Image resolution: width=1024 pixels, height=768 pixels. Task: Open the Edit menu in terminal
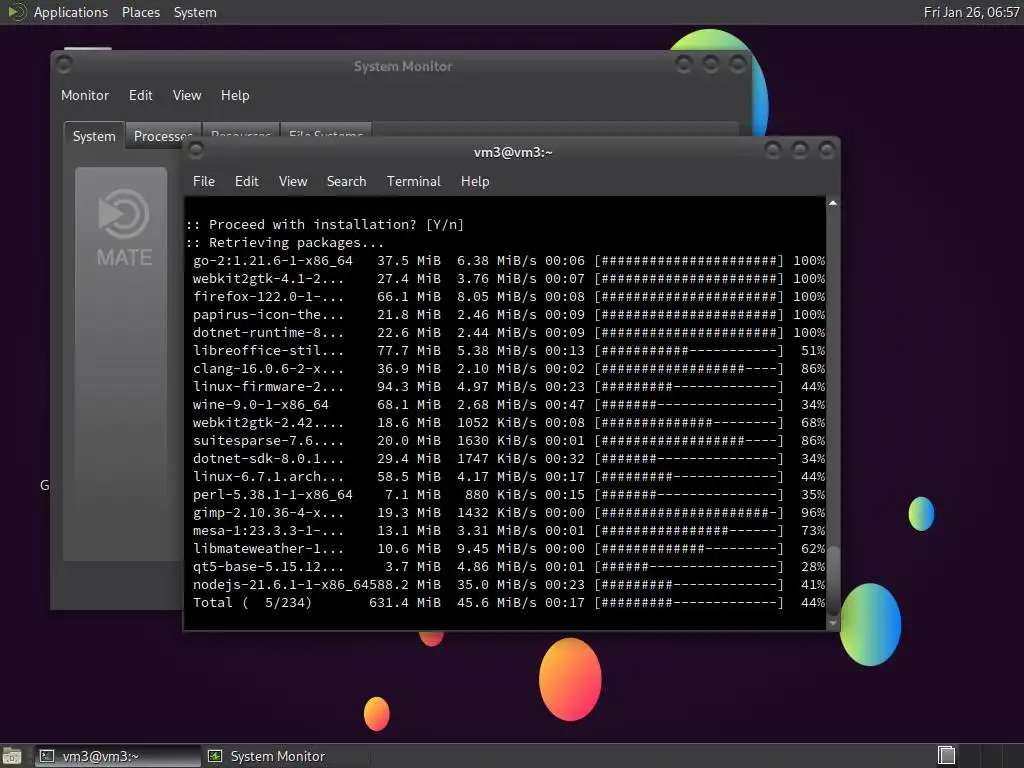click(246, 182)
